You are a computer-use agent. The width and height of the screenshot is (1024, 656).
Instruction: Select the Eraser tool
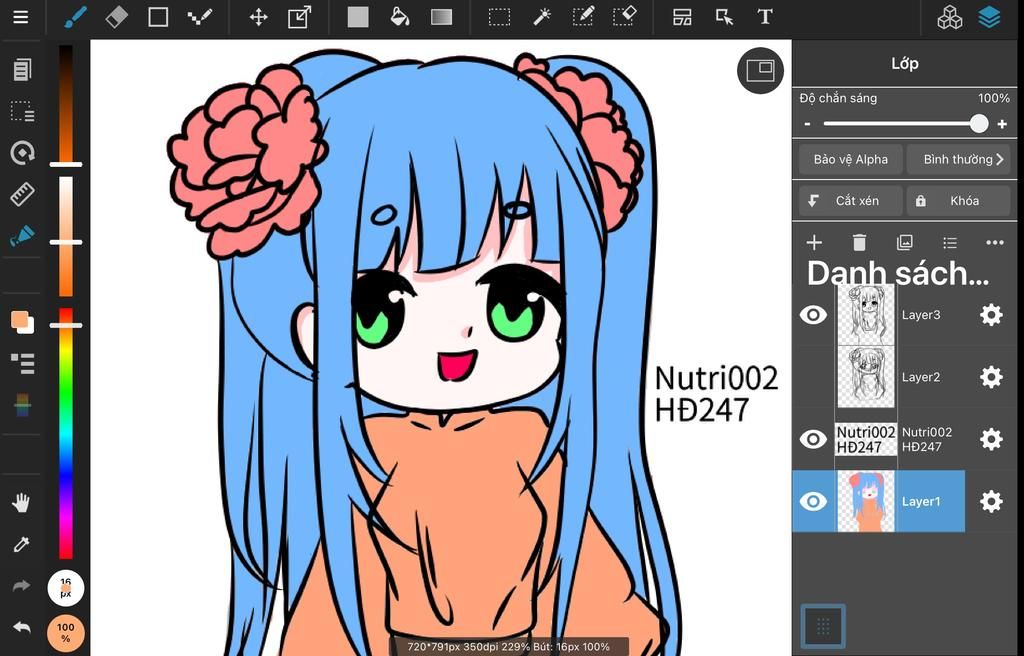(116, 17)
